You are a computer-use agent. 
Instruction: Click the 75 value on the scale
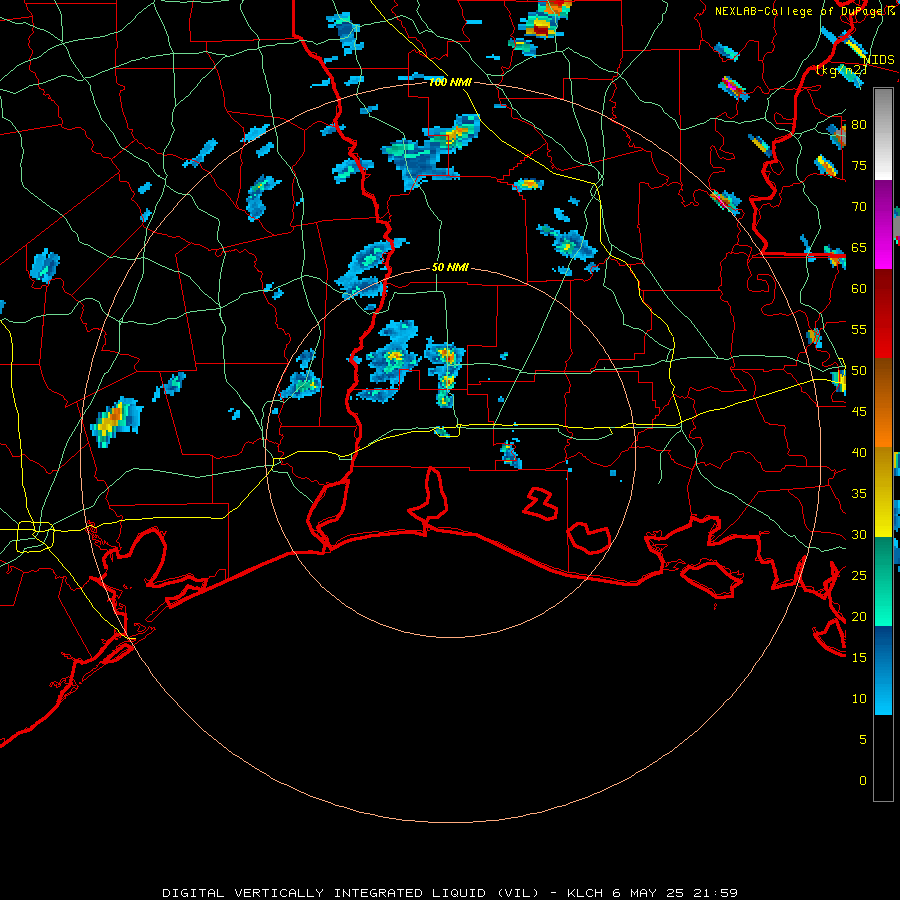click(x=859, y=165)
